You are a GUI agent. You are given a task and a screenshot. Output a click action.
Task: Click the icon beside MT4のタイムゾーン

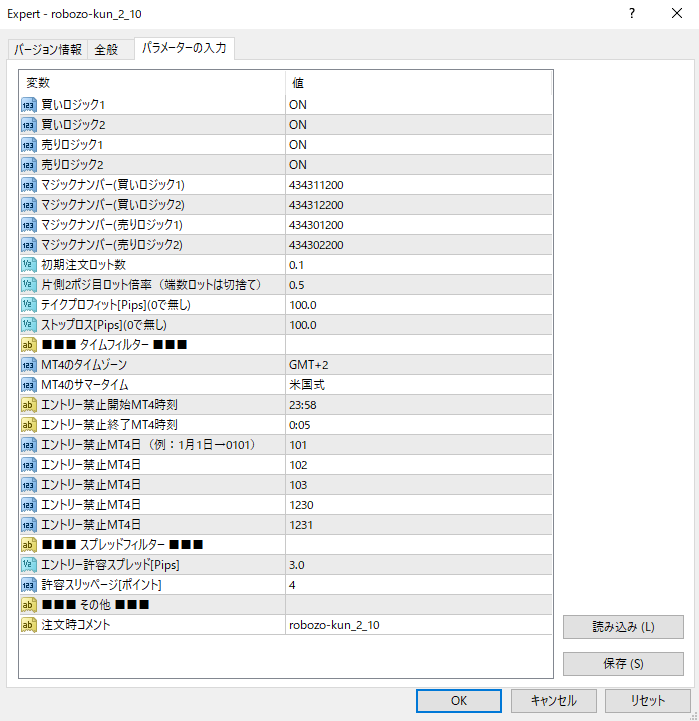[29, 365]
